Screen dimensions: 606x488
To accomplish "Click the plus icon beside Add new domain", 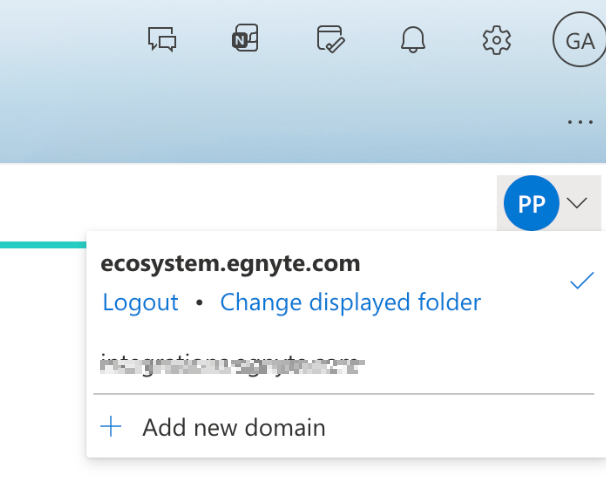I will (x=112, y=428).
